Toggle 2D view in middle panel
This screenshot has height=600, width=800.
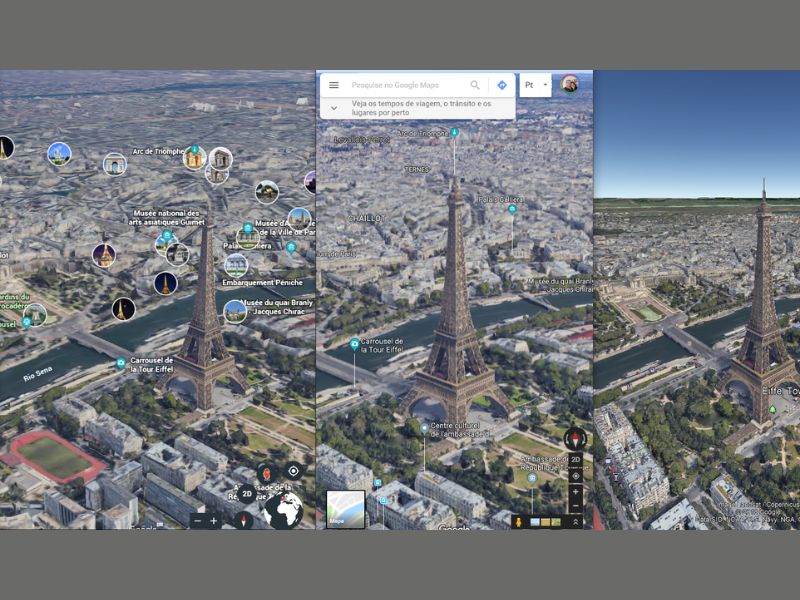tap(576, 460)
